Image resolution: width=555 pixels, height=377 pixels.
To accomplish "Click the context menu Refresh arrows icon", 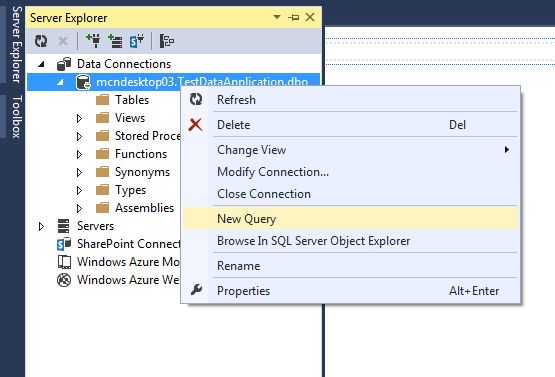I will coord(196,99).
